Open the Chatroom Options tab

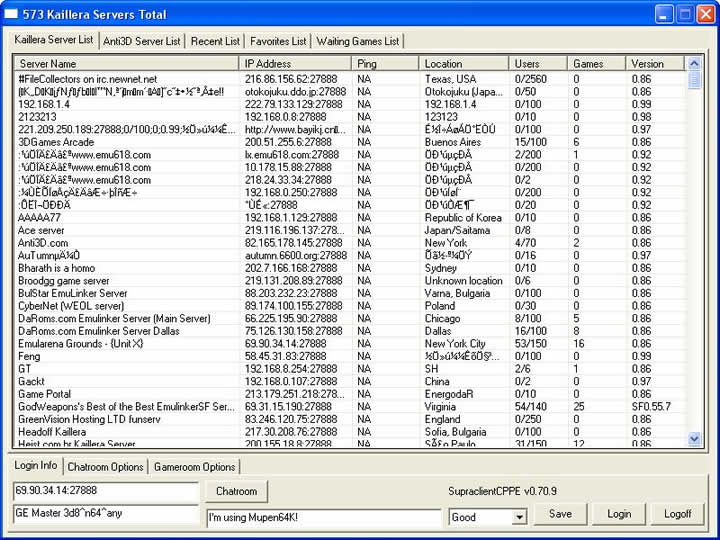[105, 467]
